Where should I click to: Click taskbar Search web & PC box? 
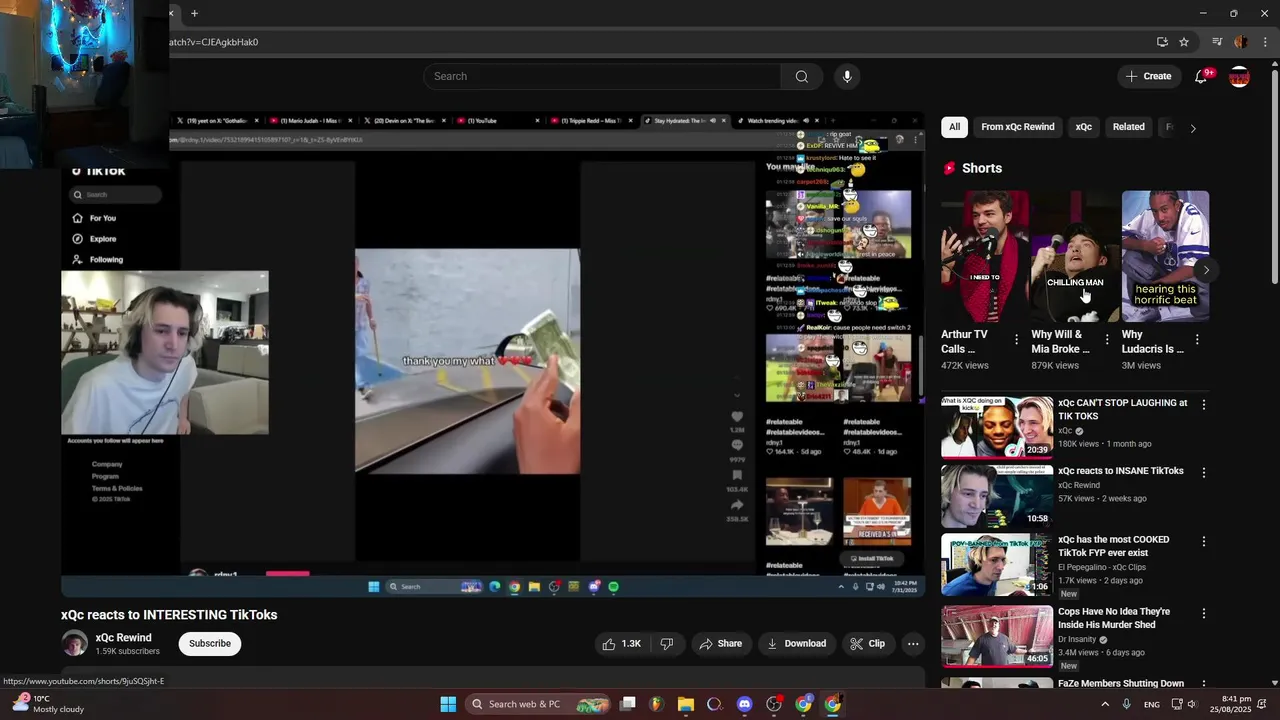coord(540,704)
